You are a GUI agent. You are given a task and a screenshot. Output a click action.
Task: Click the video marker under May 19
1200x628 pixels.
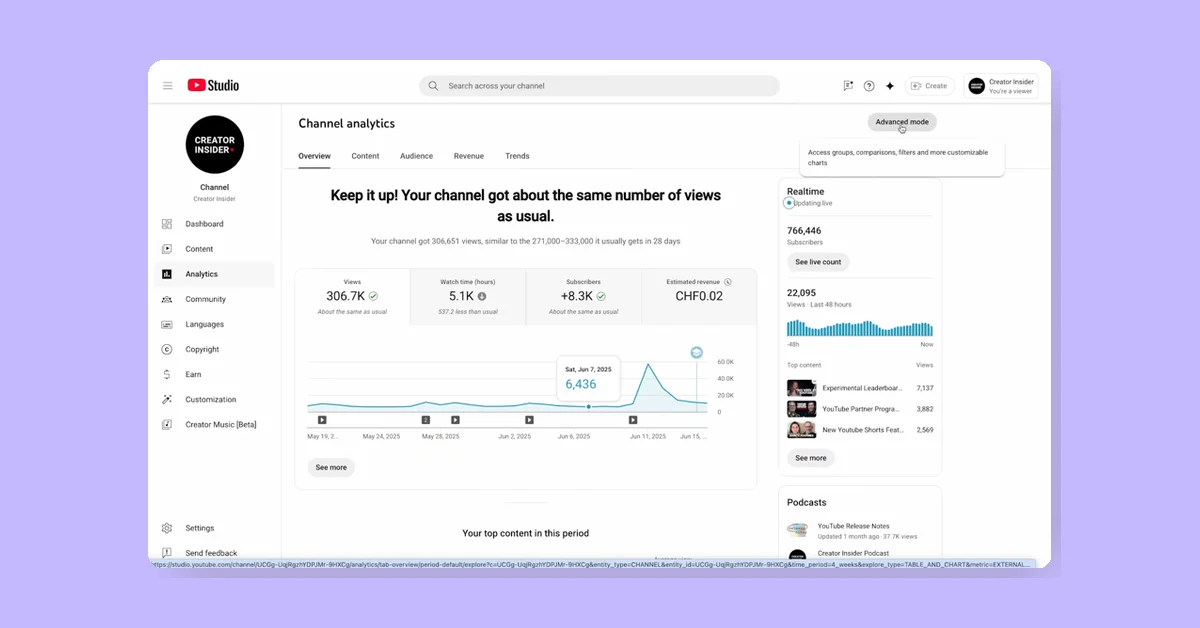pos(322,420)
